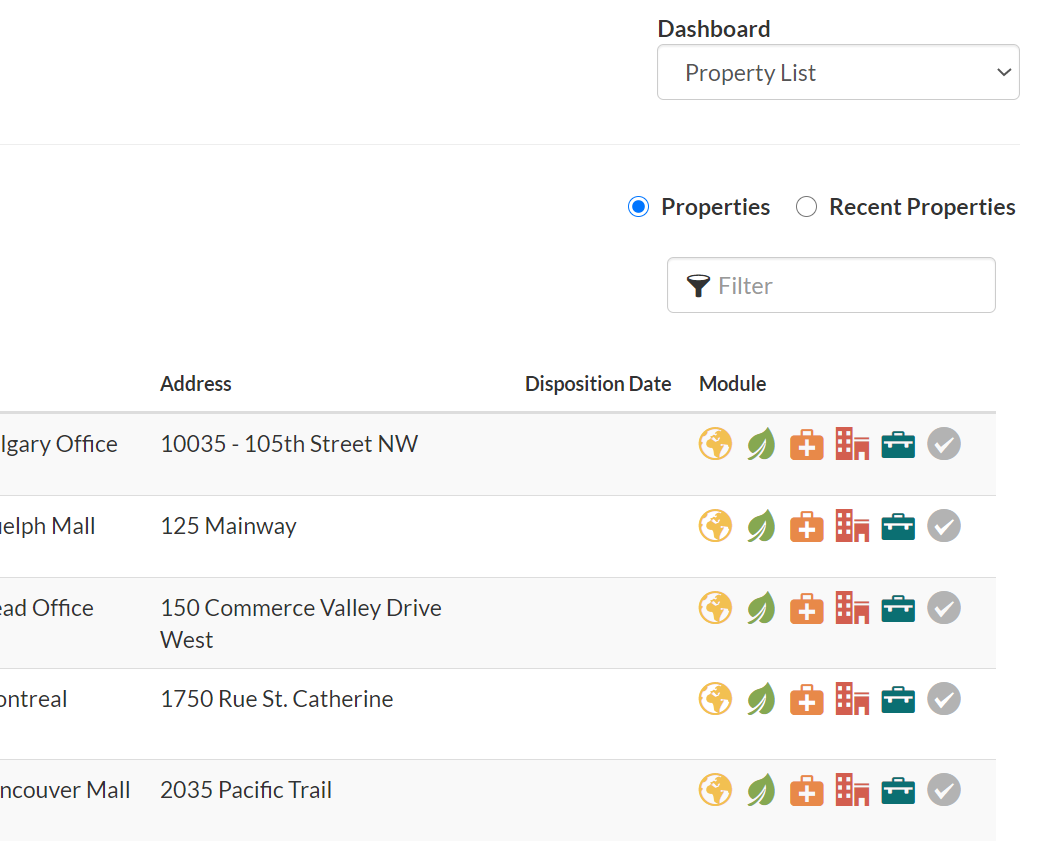Open green leaf module for 10035 - 105th Street NW
1042x860 pixels.
pos(761,444)
